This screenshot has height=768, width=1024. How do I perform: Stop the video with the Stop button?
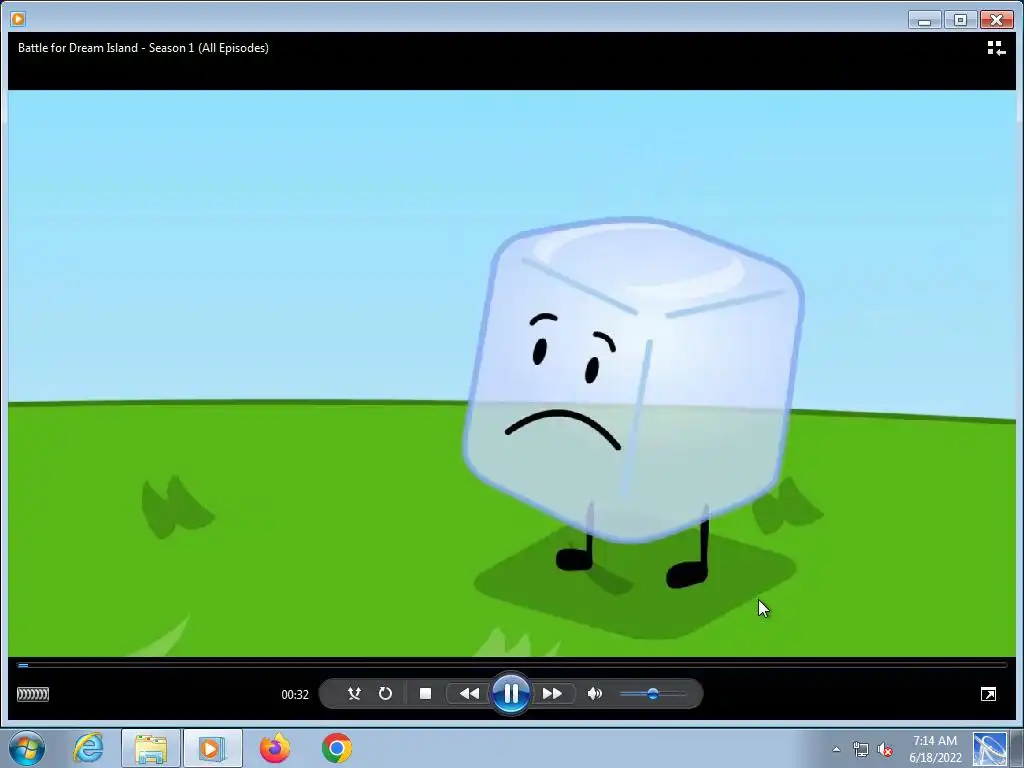tap(425, 694)
